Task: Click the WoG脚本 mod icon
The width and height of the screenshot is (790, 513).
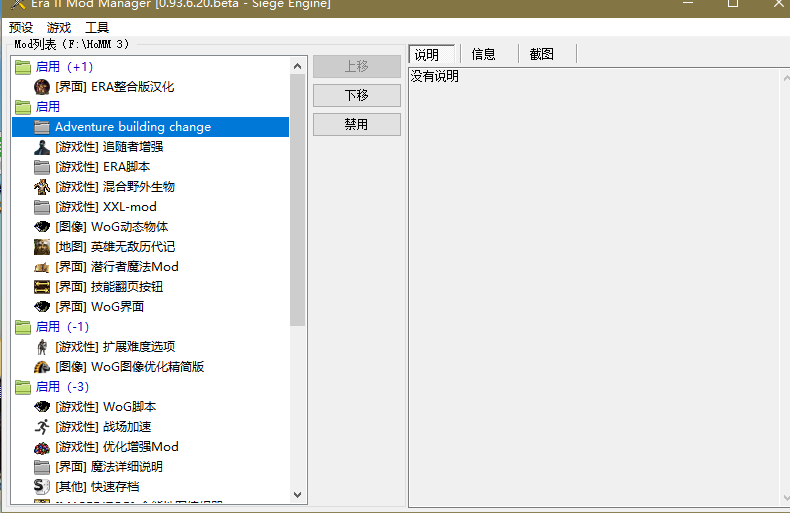Action: (x=42, y=407)
